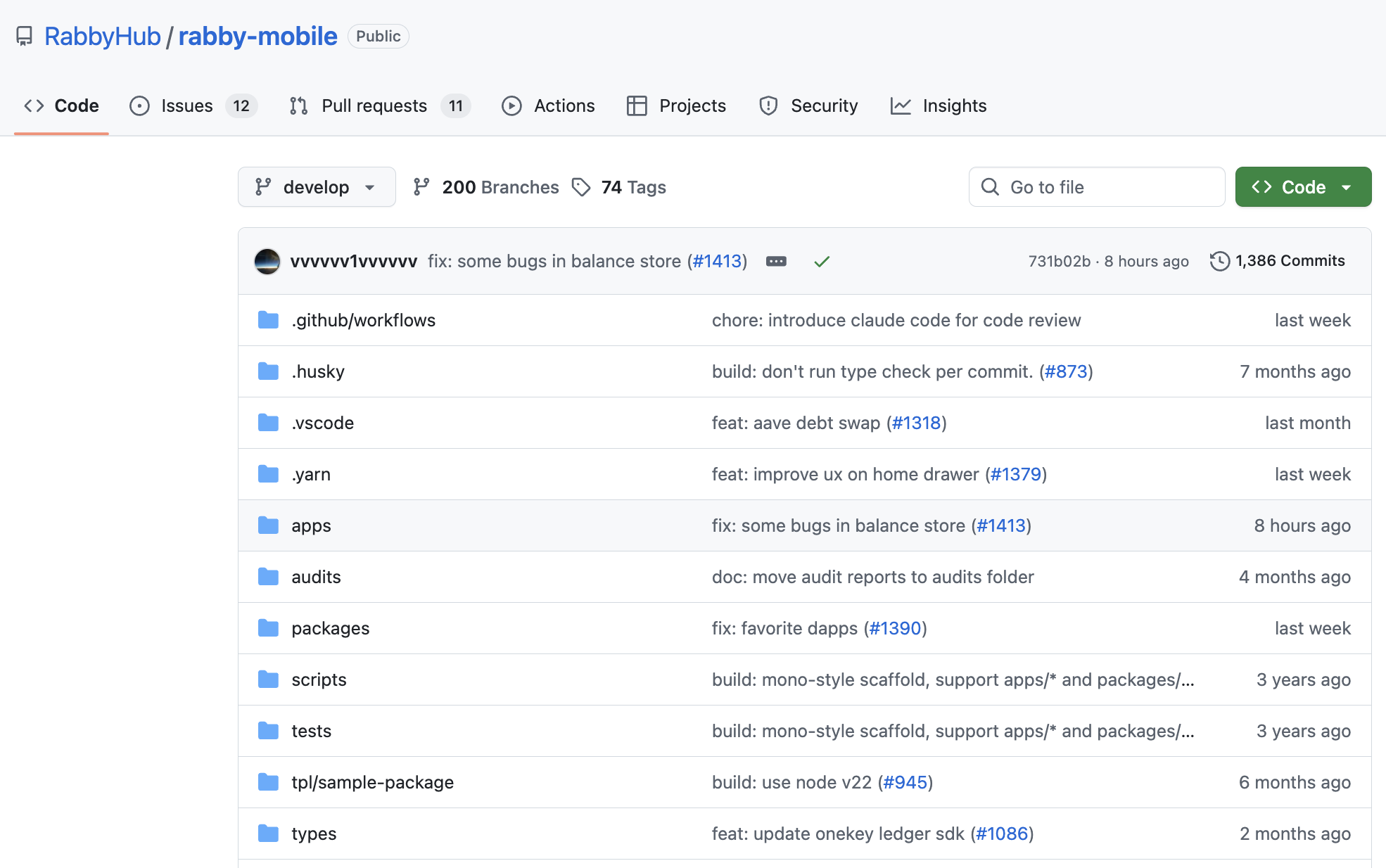
Task: Expand the green Code button dropdown
Action: tap(1347, 186)
